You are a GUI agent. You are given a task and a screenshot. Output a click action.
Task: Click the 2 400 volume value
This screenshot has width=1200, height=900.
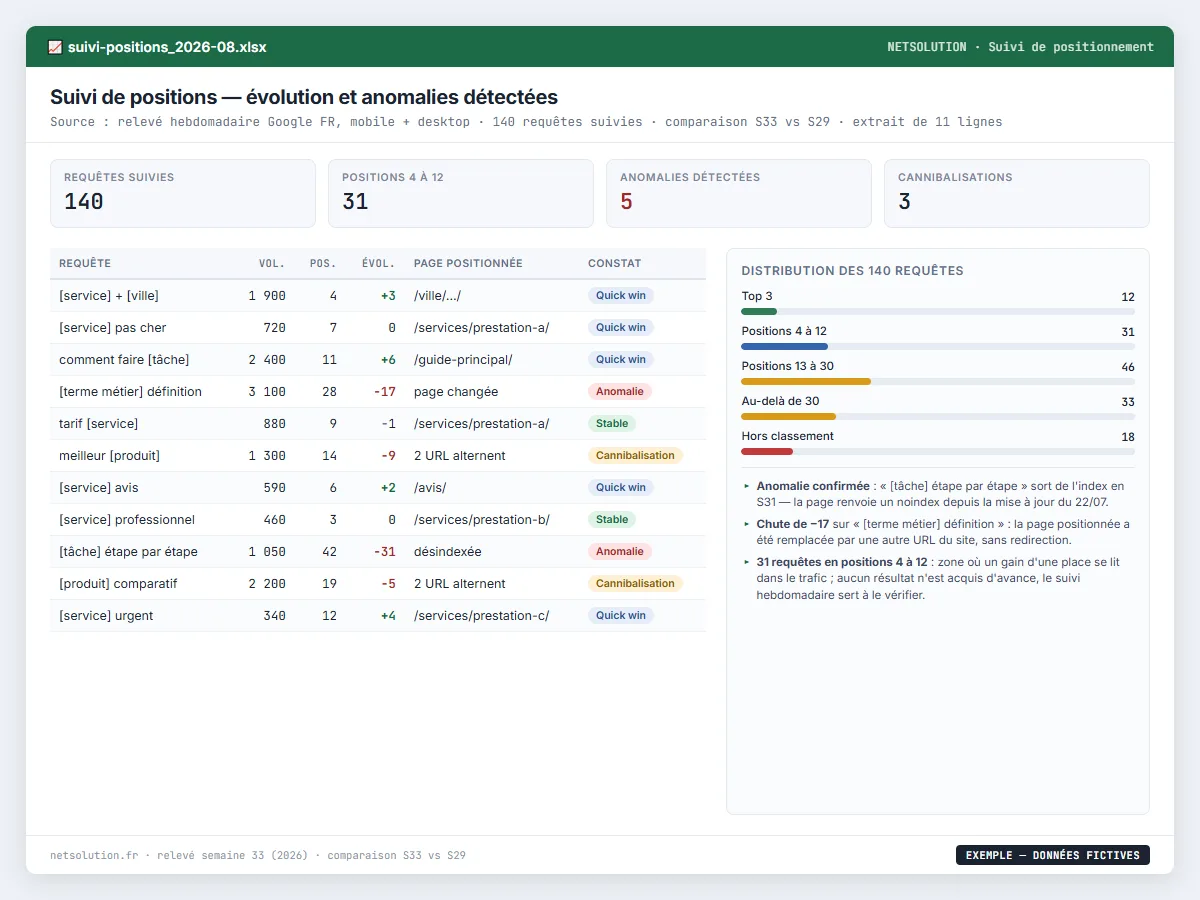tap(267, 360)
